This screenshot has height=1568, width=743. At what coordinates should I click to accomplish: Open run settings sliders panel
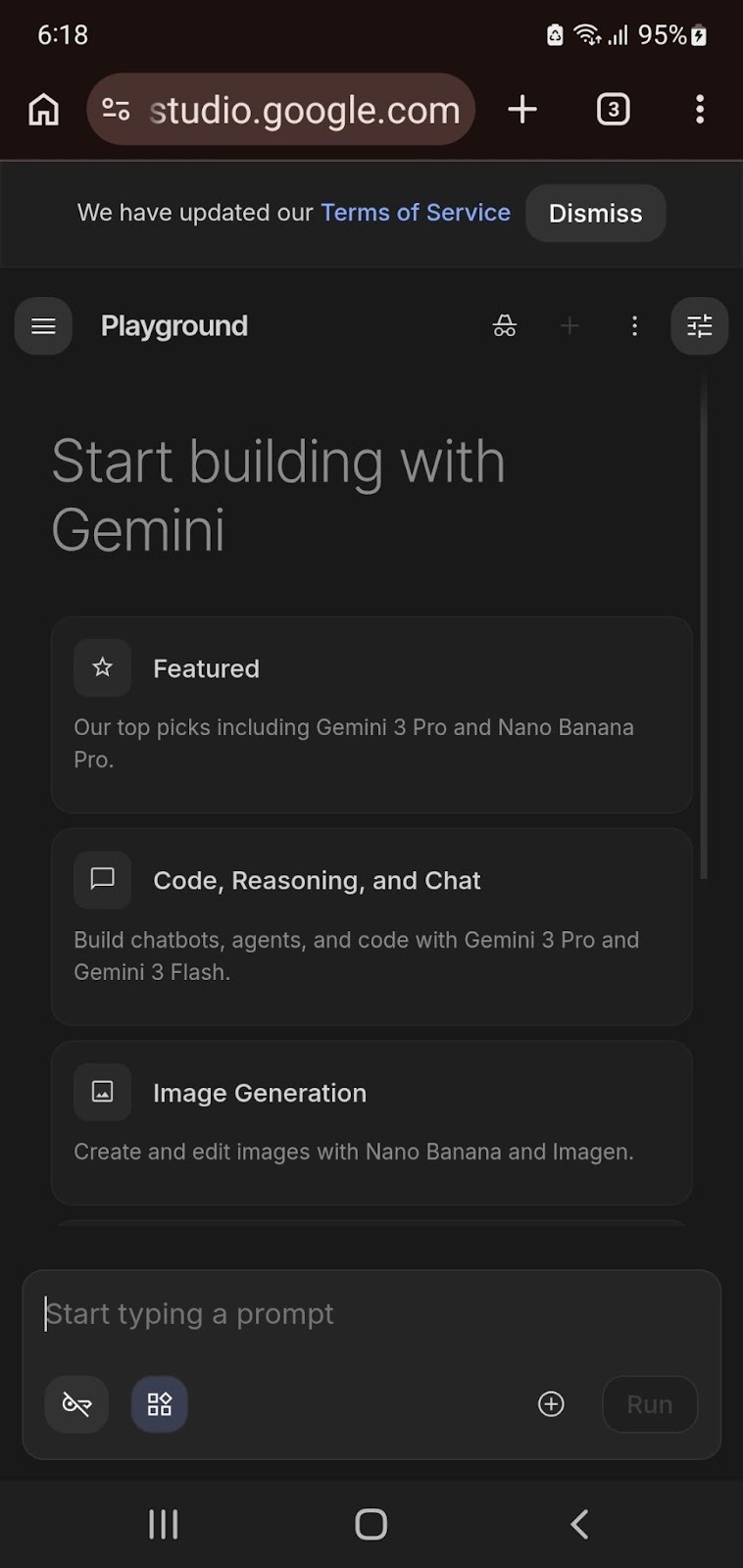[x=699, y=326]
